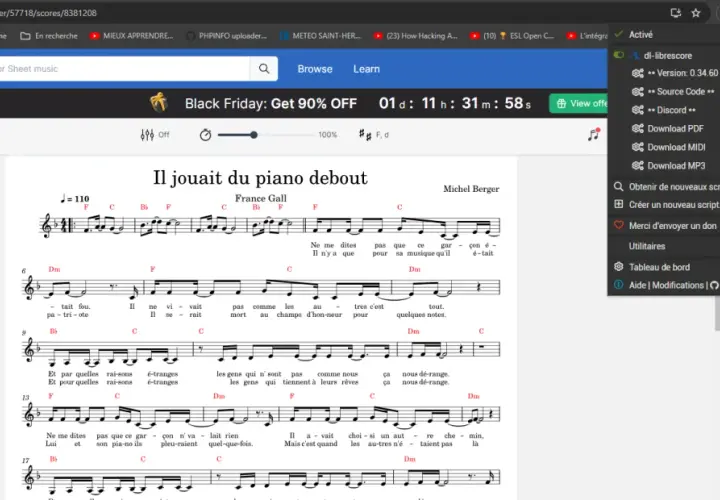Open the mixer icon labeled Off
This screenshot has height=500, width=720.
coord(147,135)
